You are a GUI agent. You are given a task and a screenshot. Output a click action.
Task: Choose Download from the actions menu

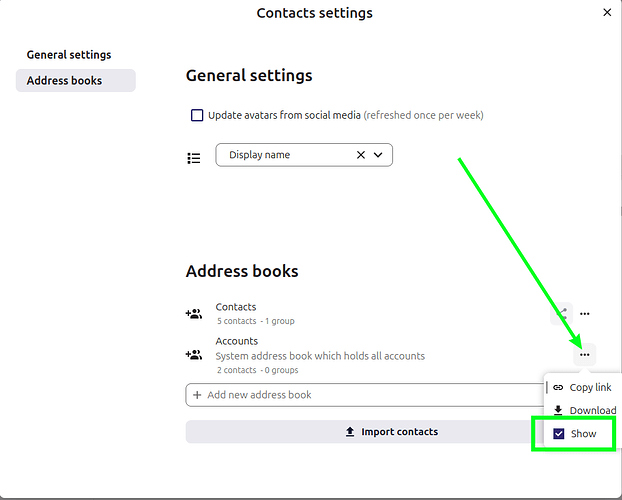591,410
